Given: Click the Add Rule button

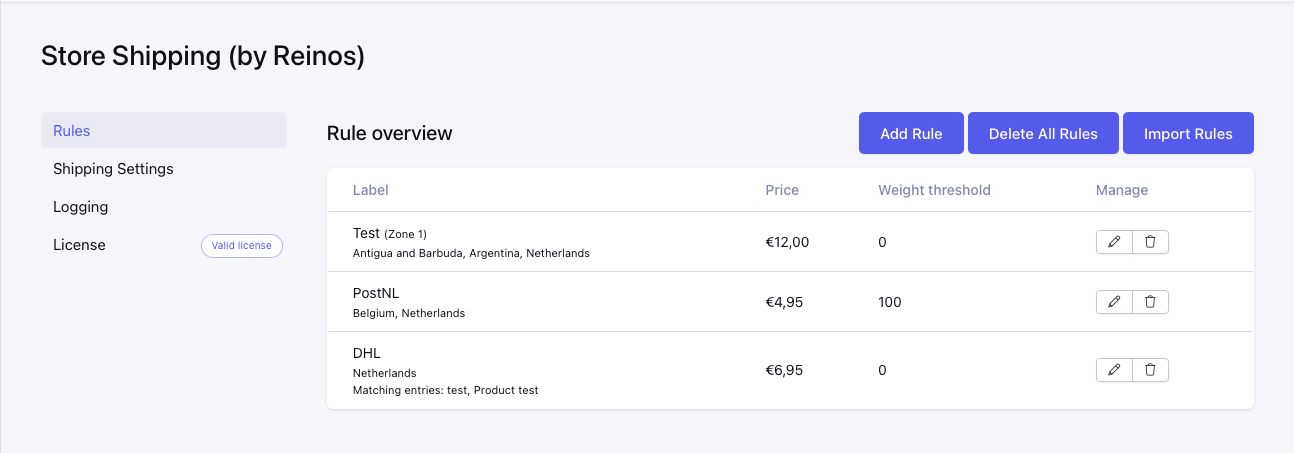Looking at the screenshot, I should point(911,134).
